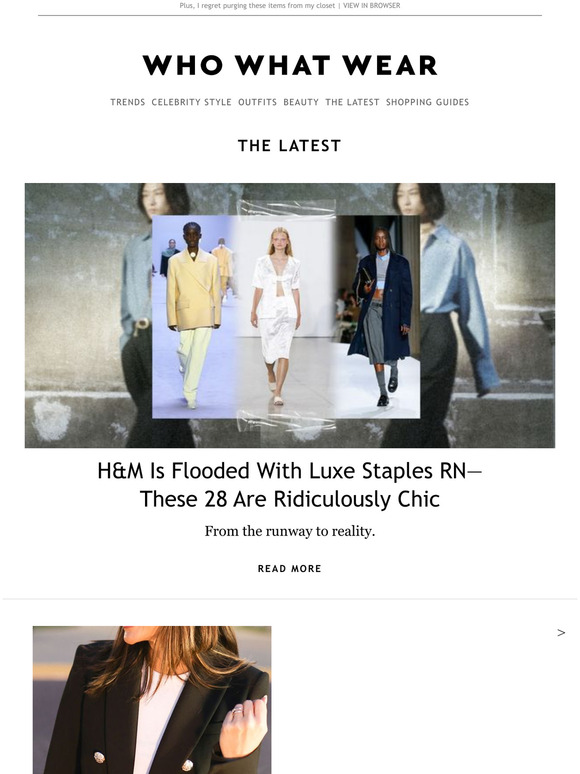Click Read More under H&M article
Screen dimensions: 580x774
[x=289, y=569]
